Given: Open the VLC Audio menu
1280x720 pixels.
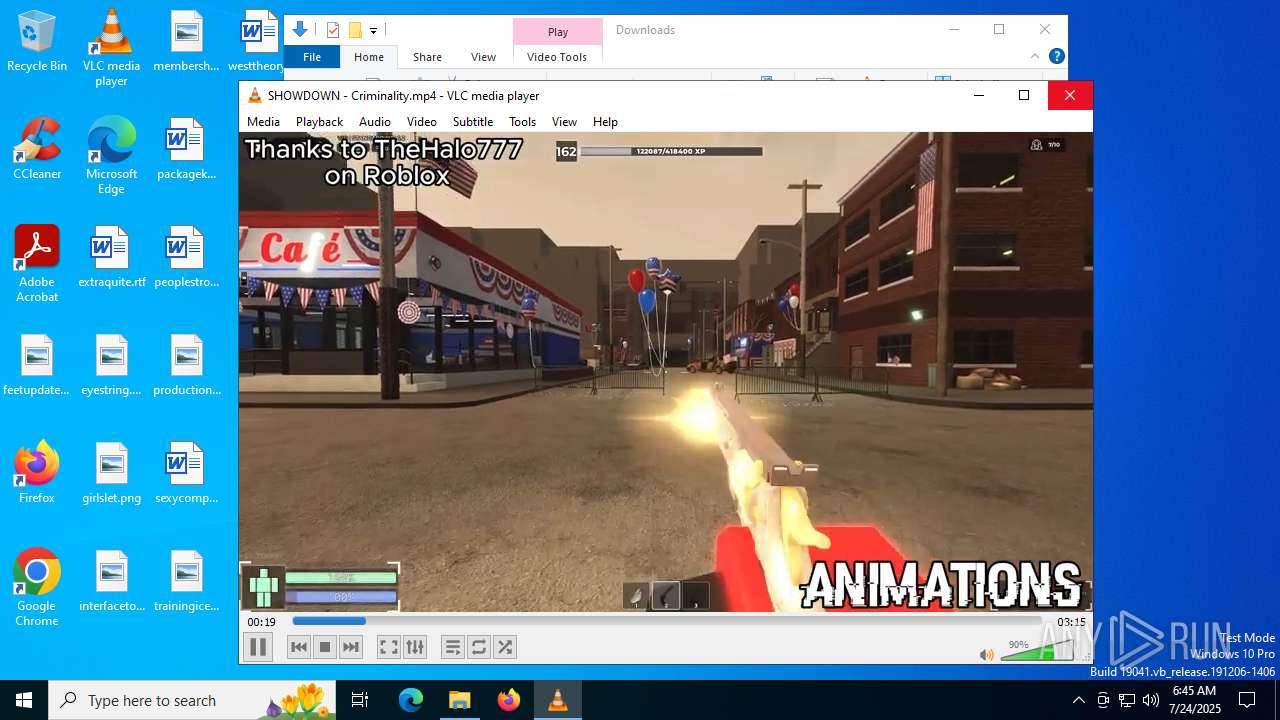Looking at the screenshot, I should pyautogui.click(x=375, y=121).
